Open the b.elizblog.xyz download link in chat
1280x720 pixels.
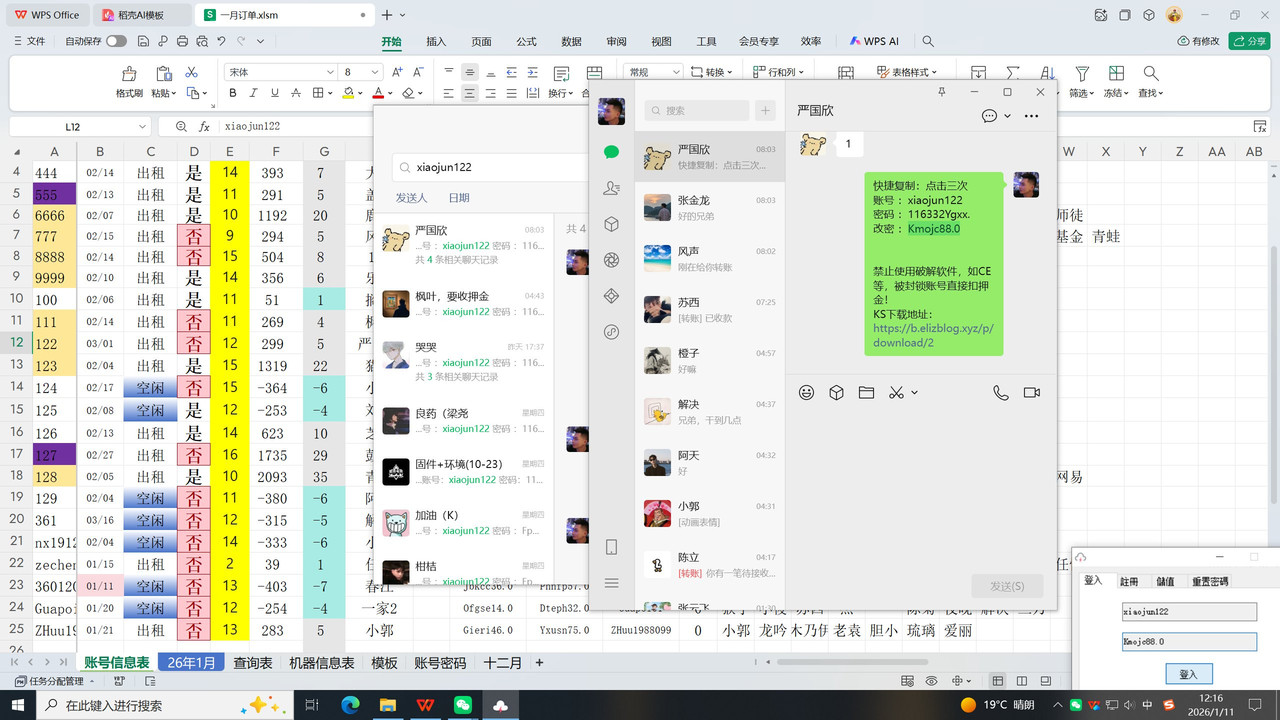[934, 335]
